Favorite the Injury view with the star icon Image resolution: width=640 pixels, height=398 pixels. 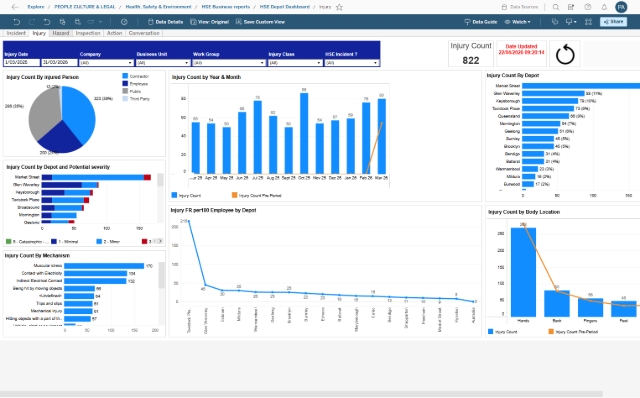[339, 7]
